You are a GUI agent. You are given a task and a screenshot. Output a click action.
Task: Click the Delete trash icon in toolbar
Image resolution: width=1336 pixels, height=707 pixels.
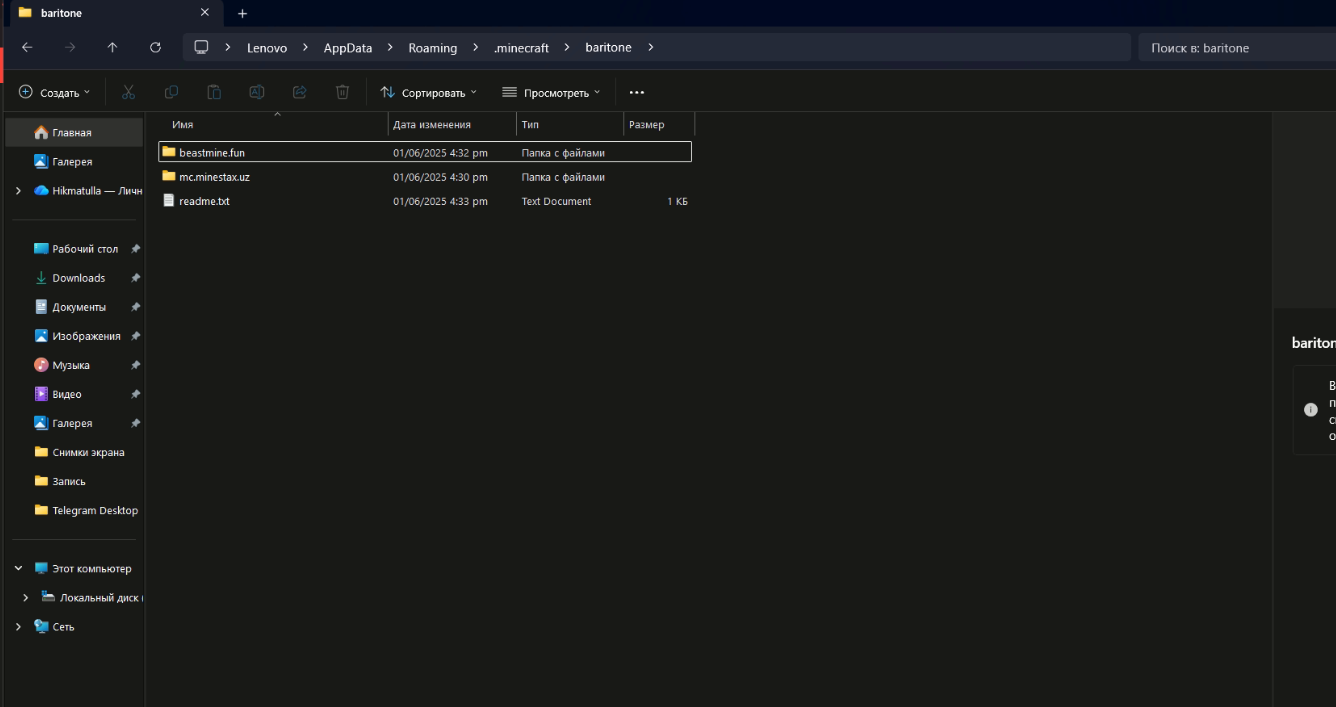coord(342,92)
